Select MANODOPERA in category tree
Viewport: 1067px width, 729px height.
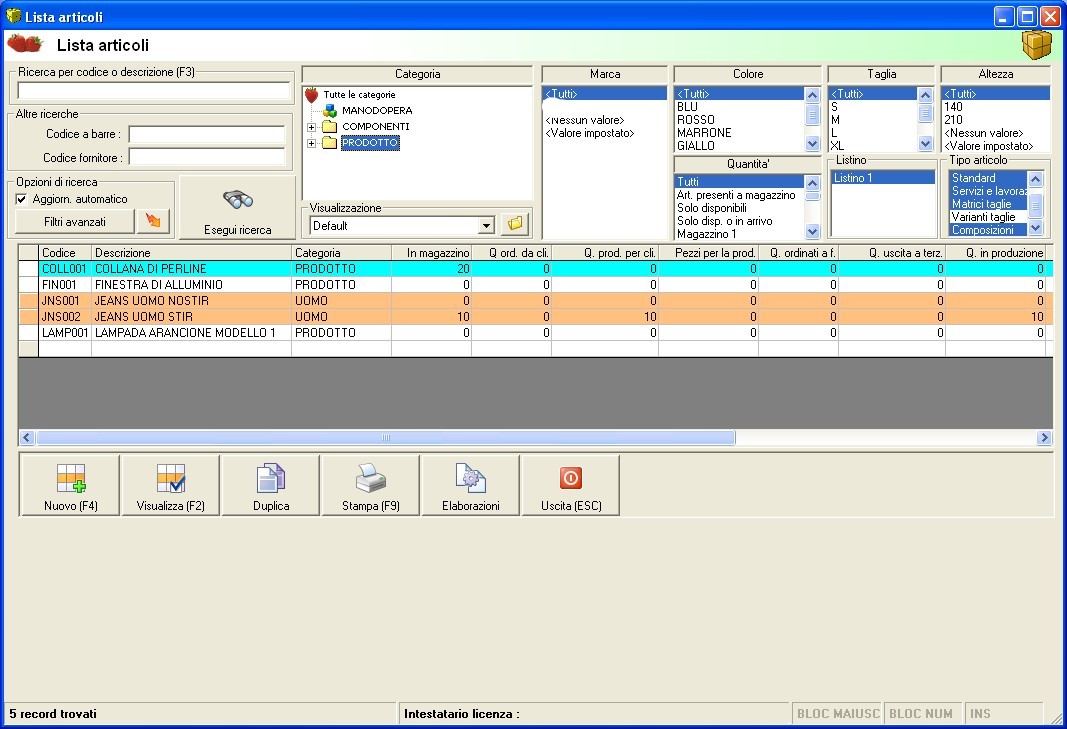[376, 111]
